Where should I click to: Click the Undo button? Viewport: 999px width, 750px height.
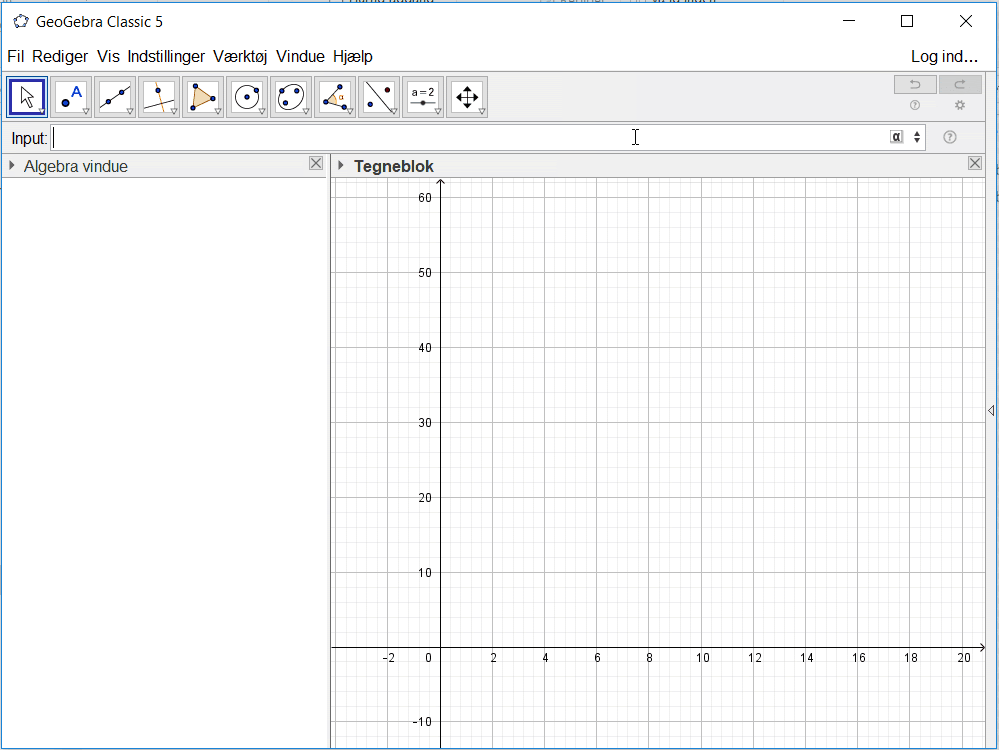[x=915, y=84]
